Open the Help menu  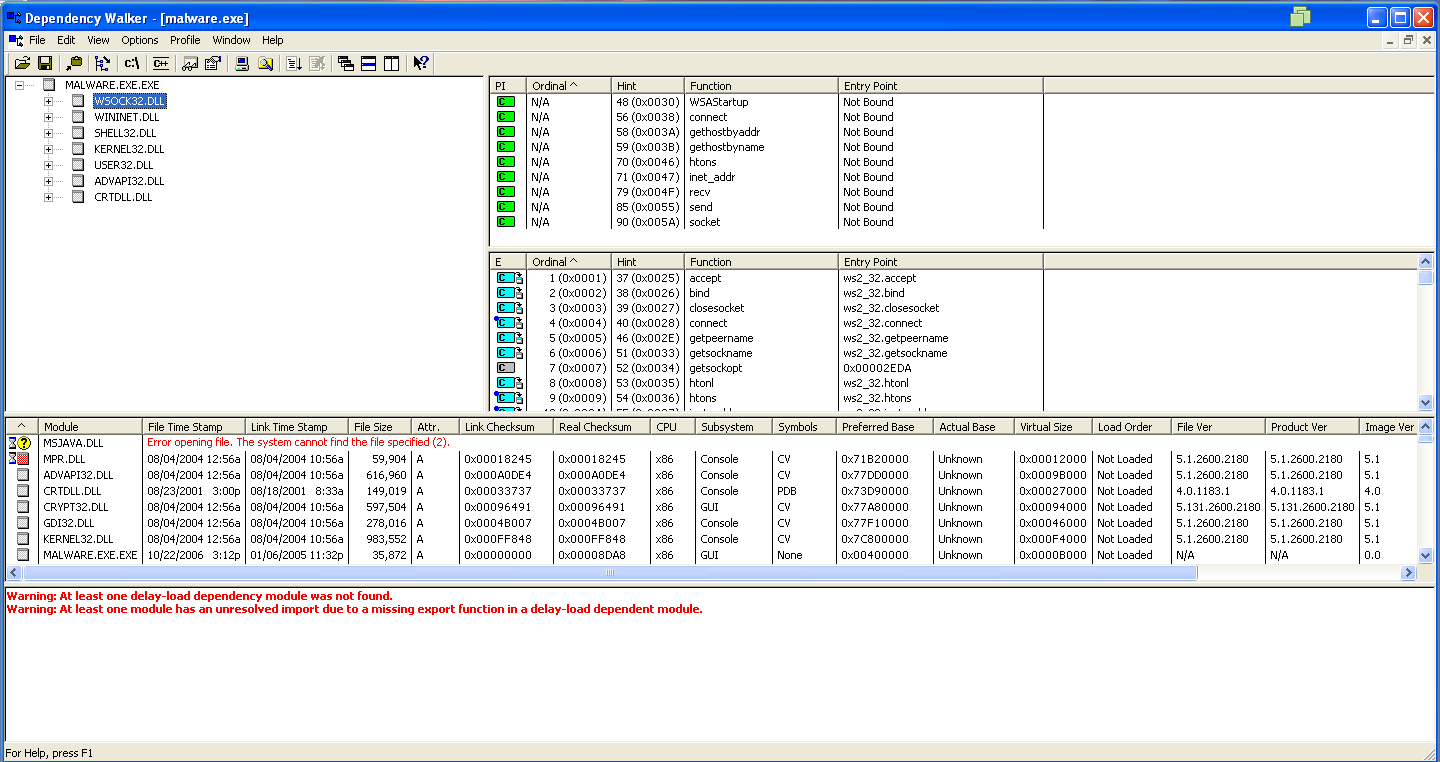[273, 40]
